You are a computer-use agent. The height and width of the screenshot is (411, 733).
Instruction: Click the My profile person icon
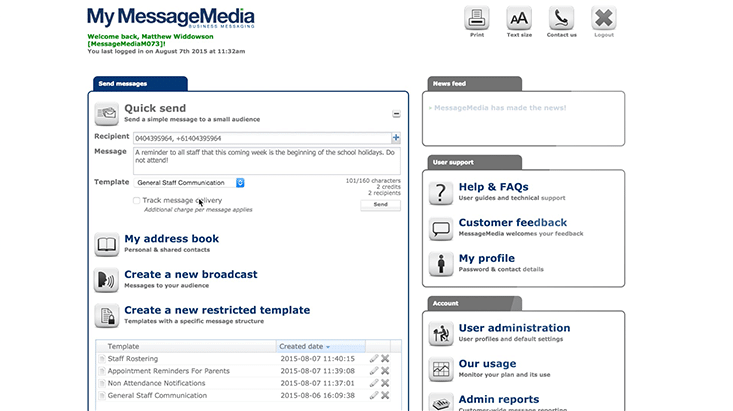tap(441, 264)
